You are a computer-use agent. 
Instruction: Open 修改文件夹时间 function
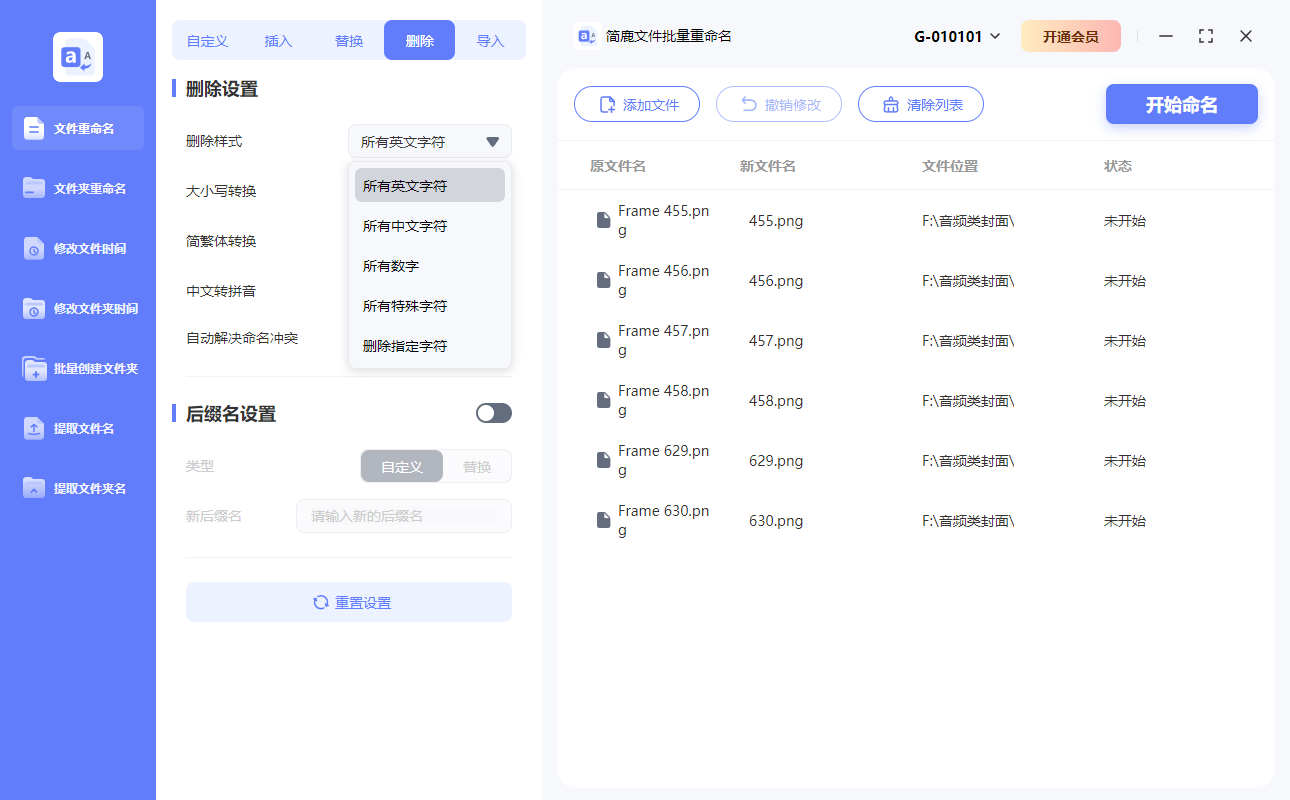pos(77,308)
